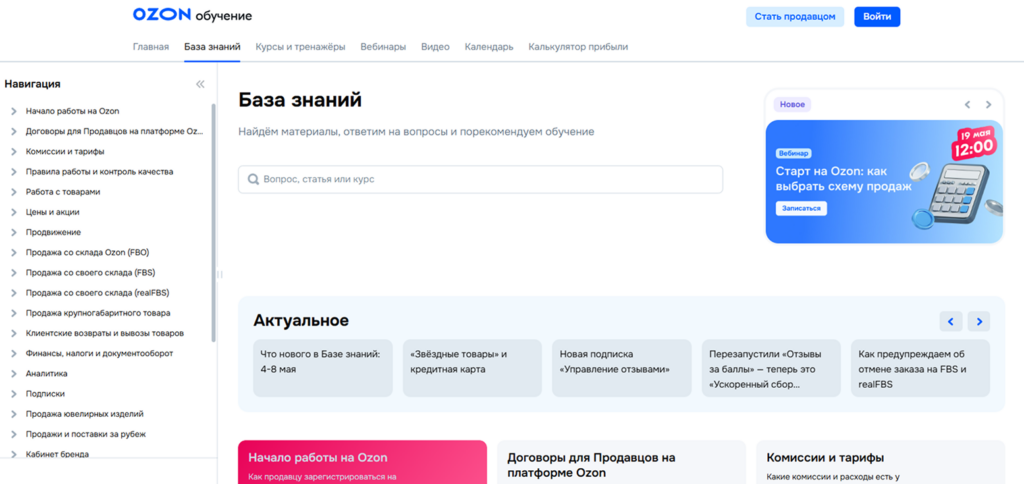
Task: Expand Продажа со своего склада (FBS) chevron
Action: [14, 272]
